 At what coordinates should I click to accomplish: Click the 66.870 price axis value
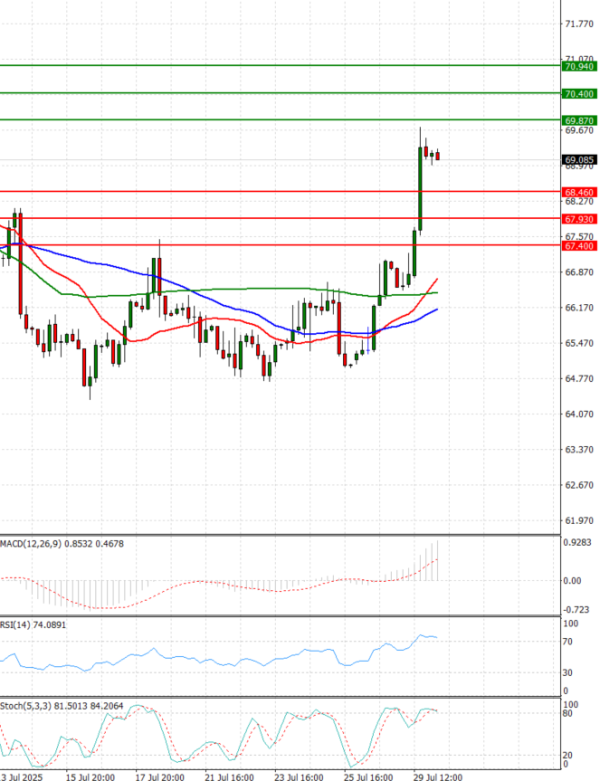coord(579,272)
